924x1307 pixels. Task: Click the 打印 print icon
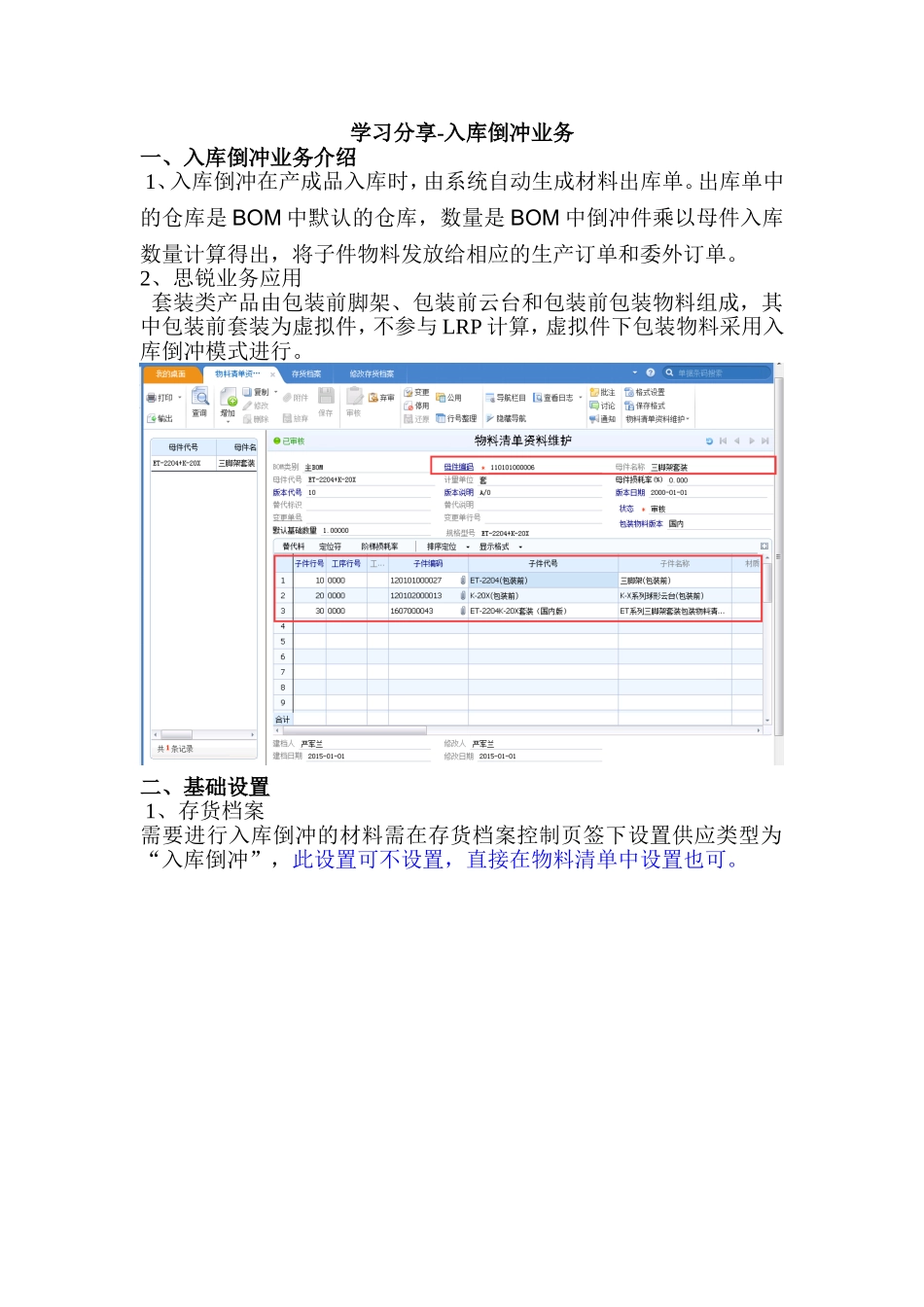coord(151,398)
